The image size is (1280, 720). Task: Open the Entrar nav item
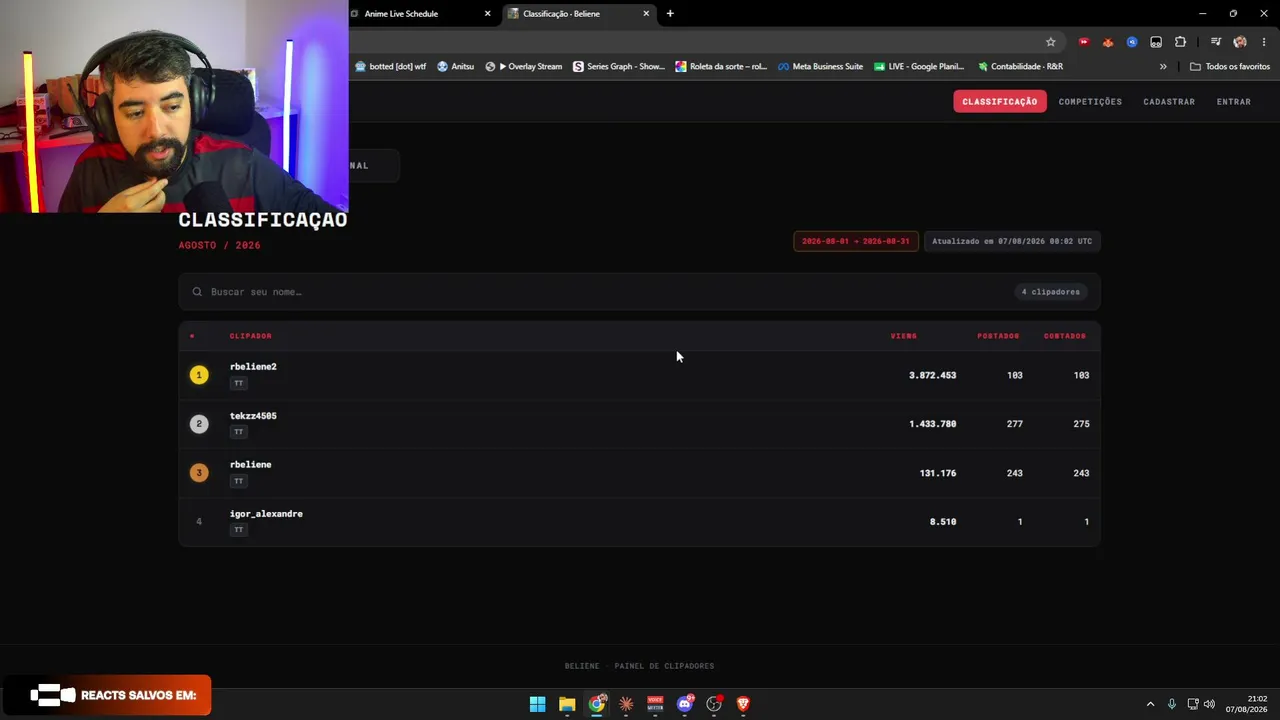(1234, 102)
